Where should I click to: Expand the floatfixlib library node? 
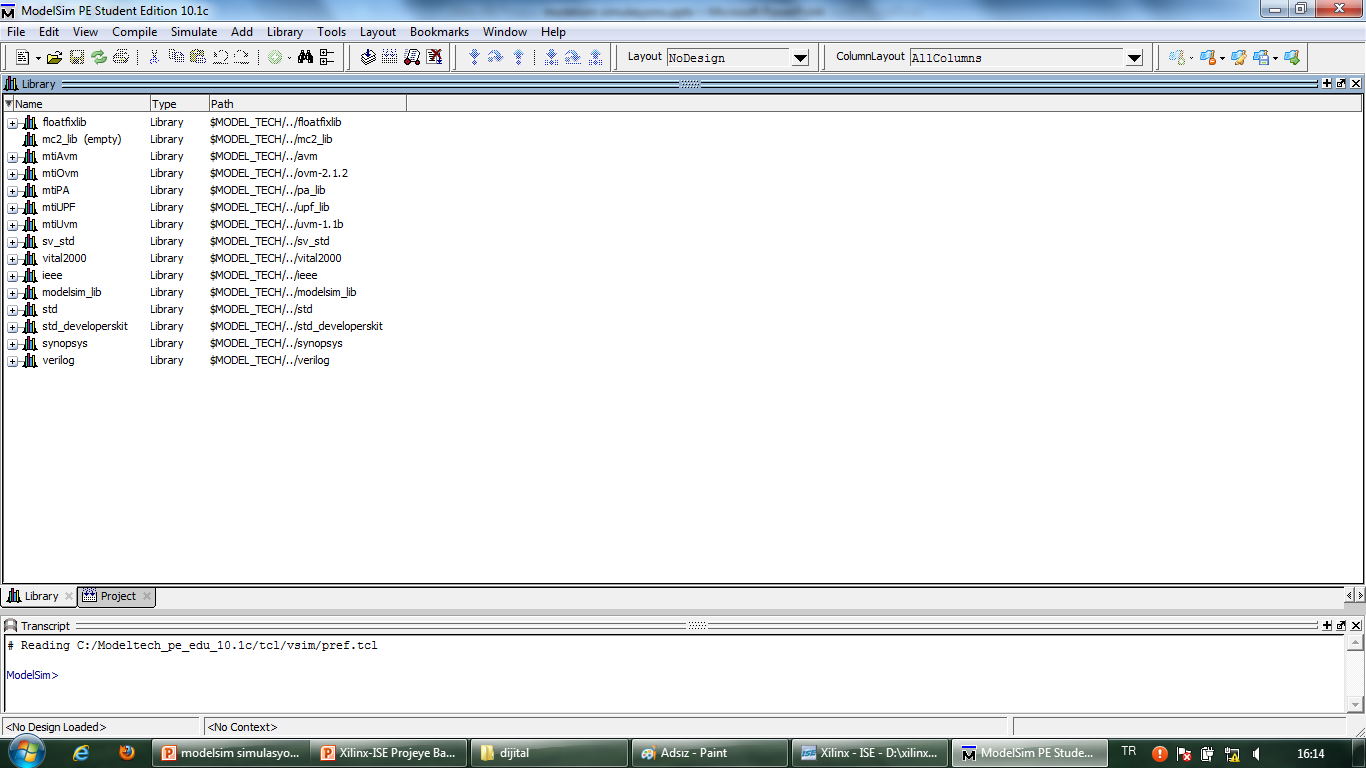coord(12,123)
